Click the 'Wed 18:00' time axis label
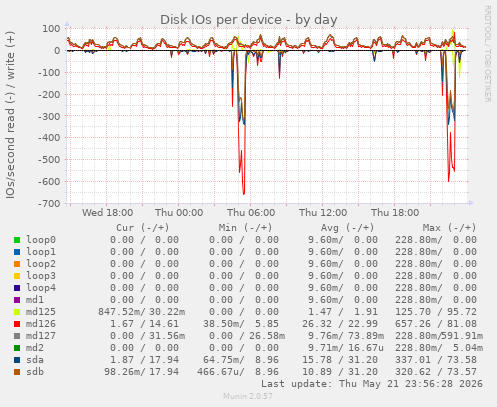This screenshot has height=407, width=497. pyautogui.click(x=107, y=213)
